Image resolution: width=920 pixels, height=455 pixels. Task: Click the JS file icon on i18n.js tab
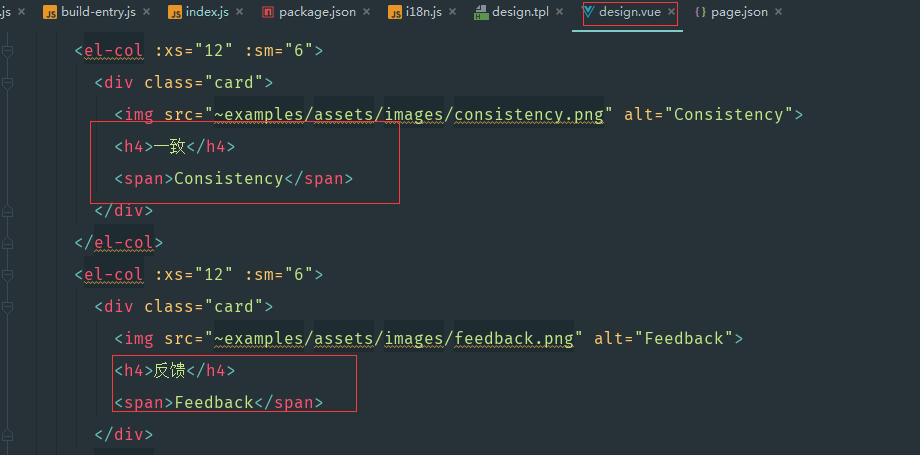pyautogui.click(x=395, y=12)
